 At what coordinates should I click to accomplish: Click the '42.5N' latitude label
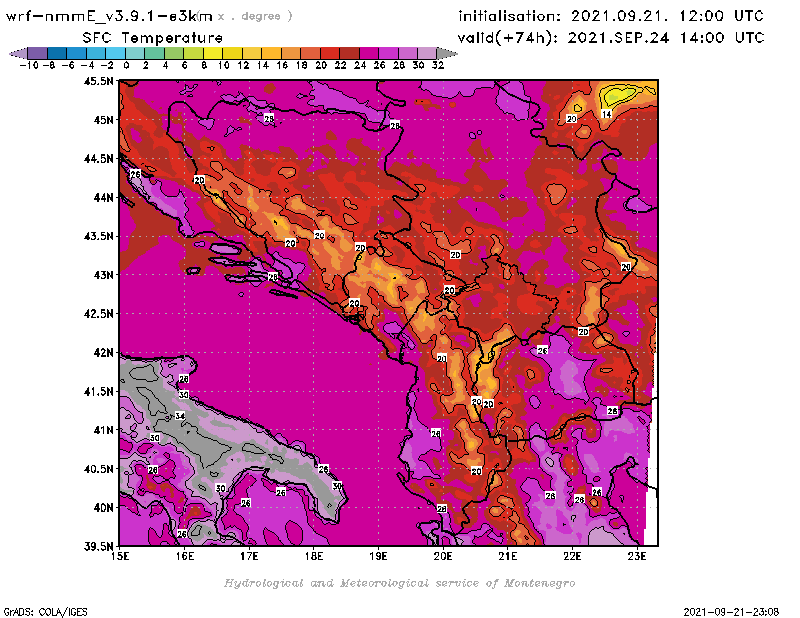click(98, 314)
